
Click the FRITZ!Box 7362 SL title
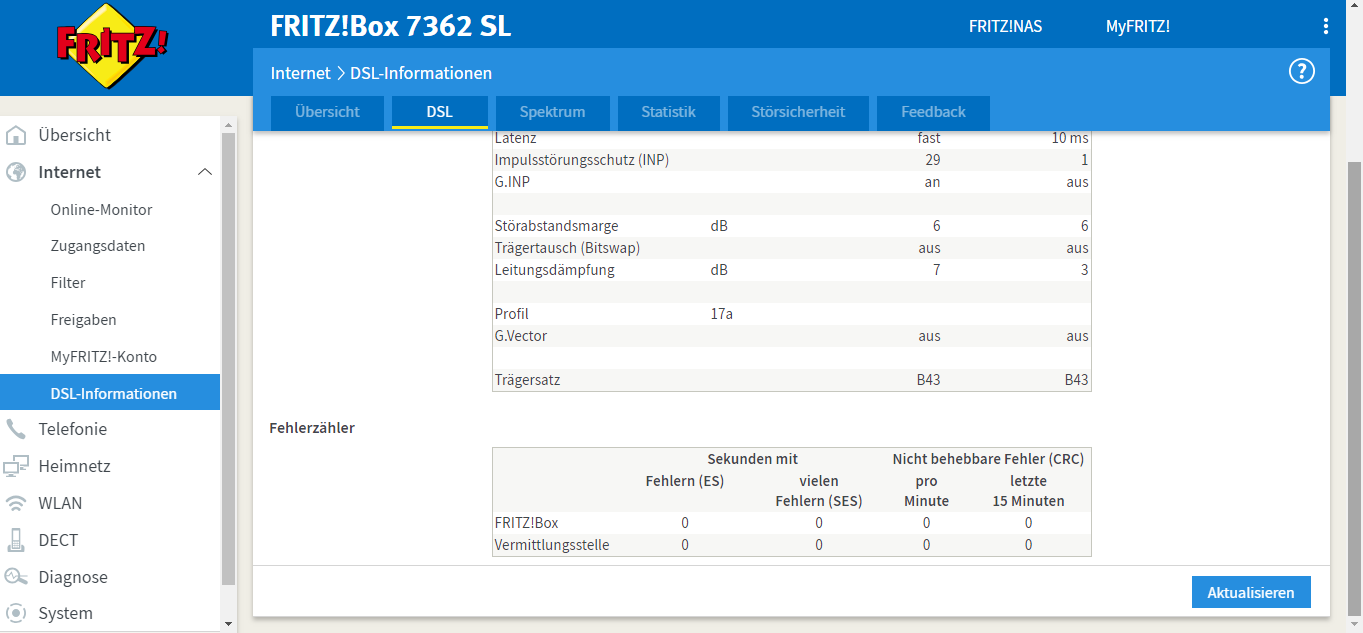click(390, 27)
